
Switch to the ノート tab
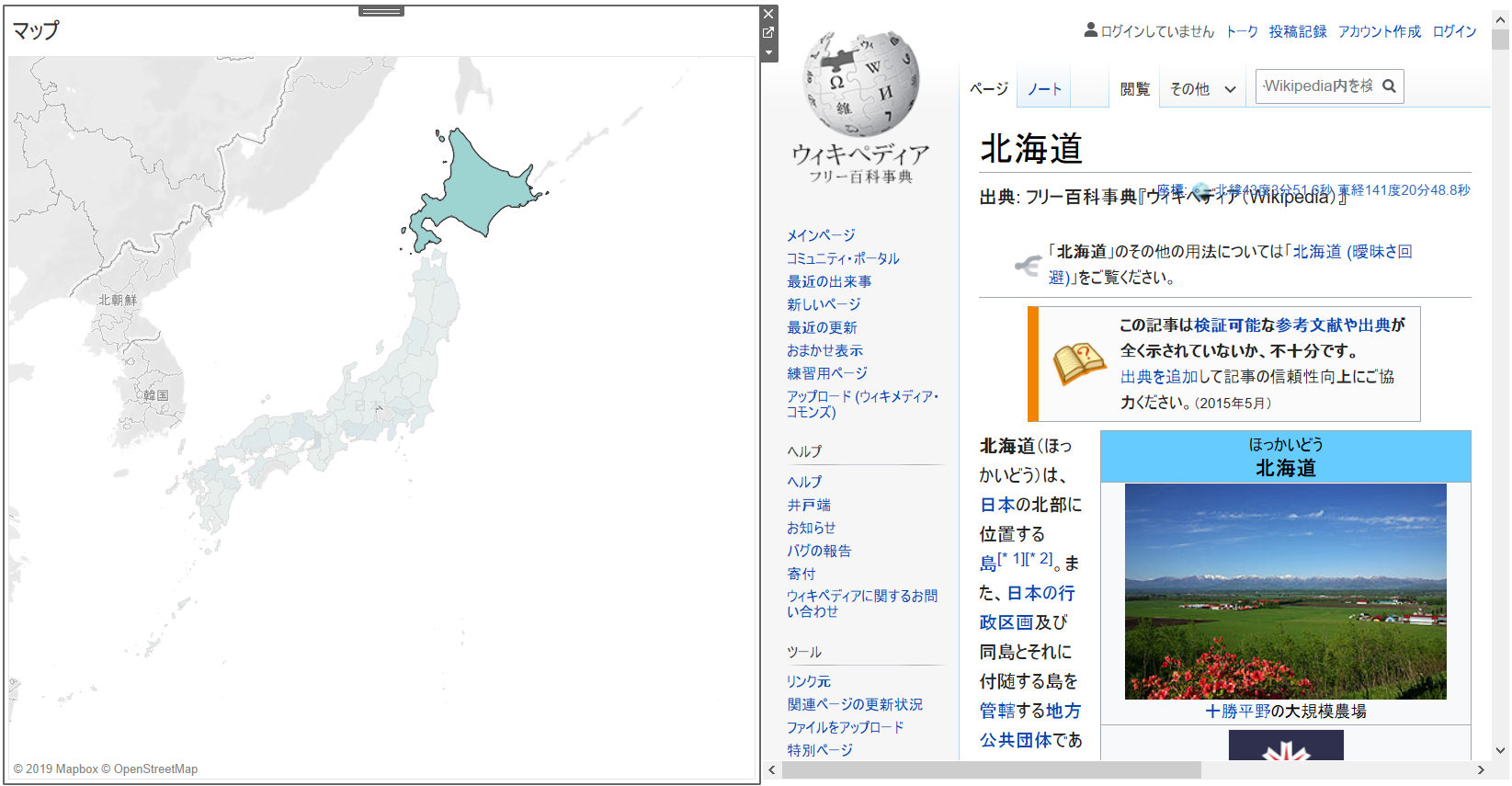tap(1044, 88)
